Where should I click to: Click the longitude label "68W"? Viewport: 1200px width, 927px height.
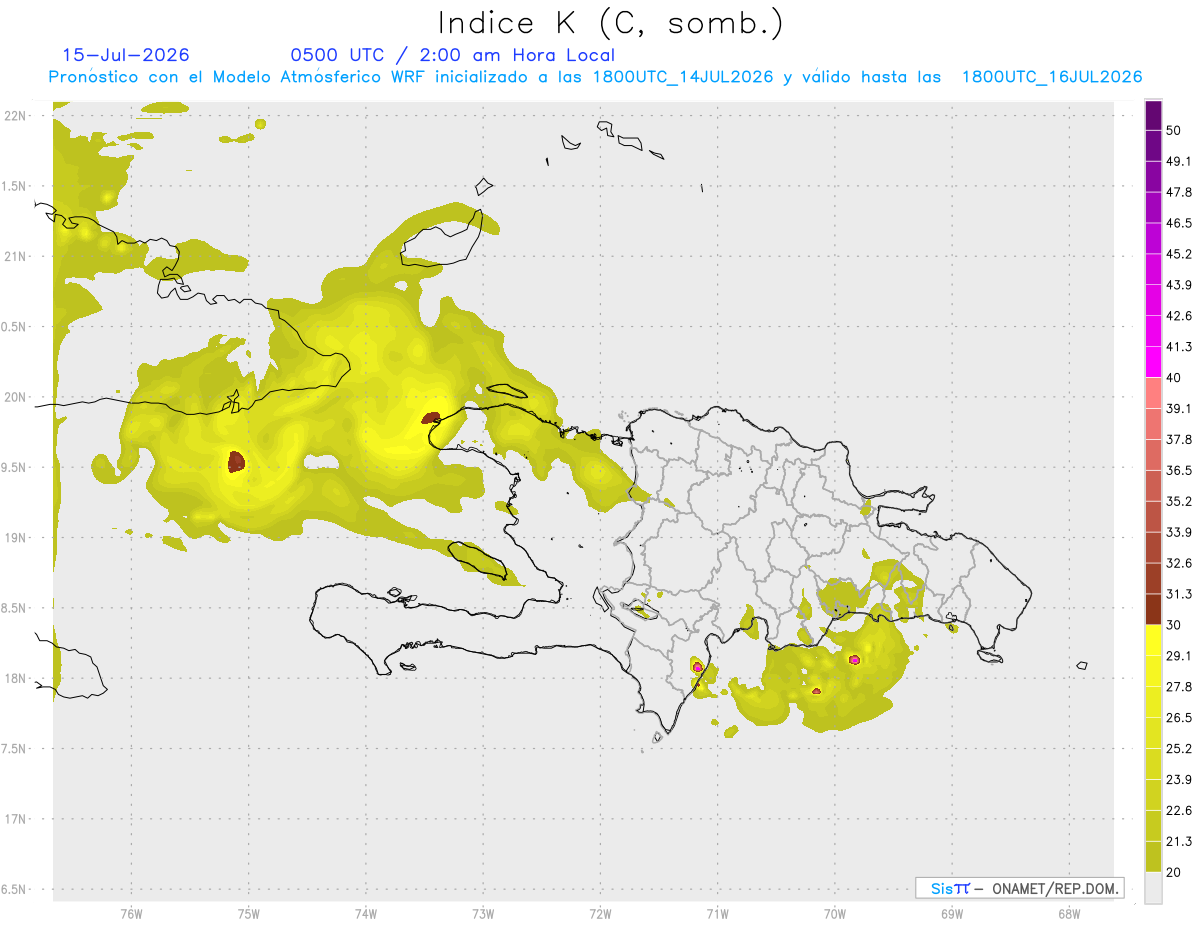(x=1069, y=914)
